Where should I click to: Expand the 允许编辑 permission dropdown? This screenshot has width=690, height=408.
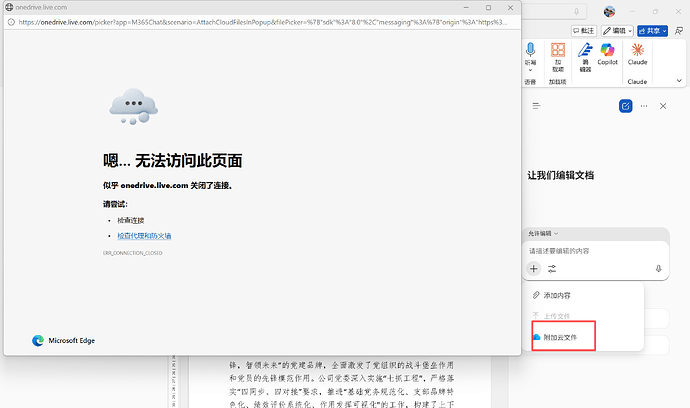tap(543, 233)
